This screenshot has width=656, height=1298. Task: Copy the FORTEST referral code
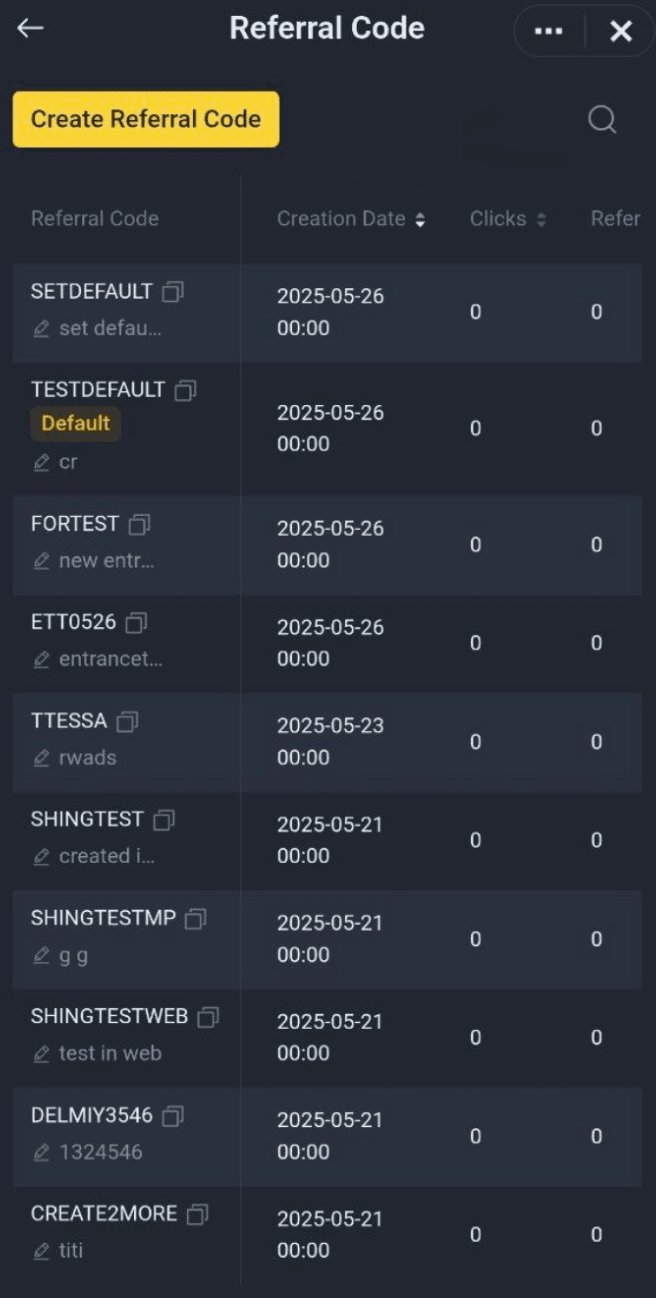coord(139,524)
